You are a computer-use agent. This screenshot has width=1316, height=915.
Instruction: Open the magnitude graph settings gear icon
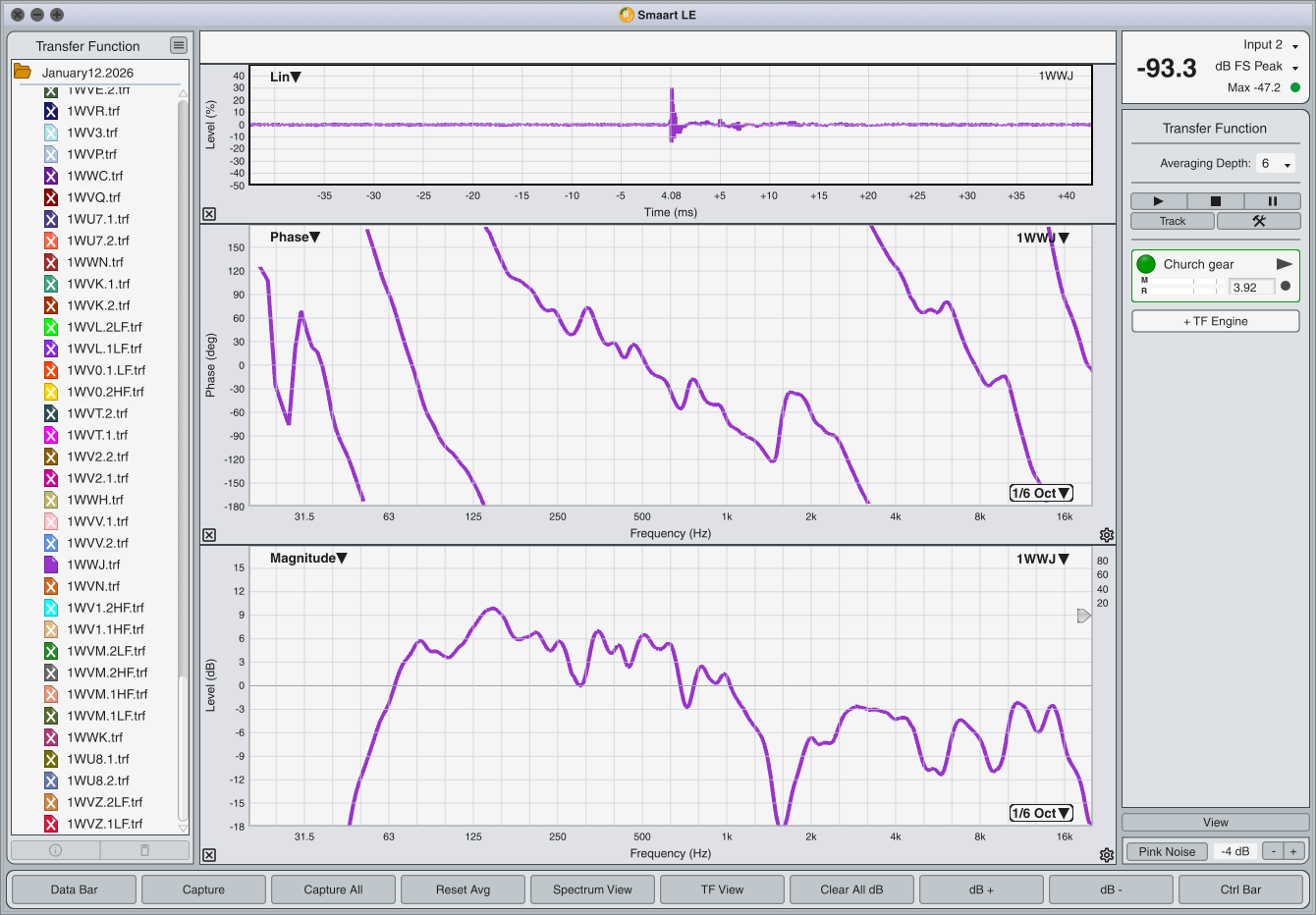pos(1107,855)
